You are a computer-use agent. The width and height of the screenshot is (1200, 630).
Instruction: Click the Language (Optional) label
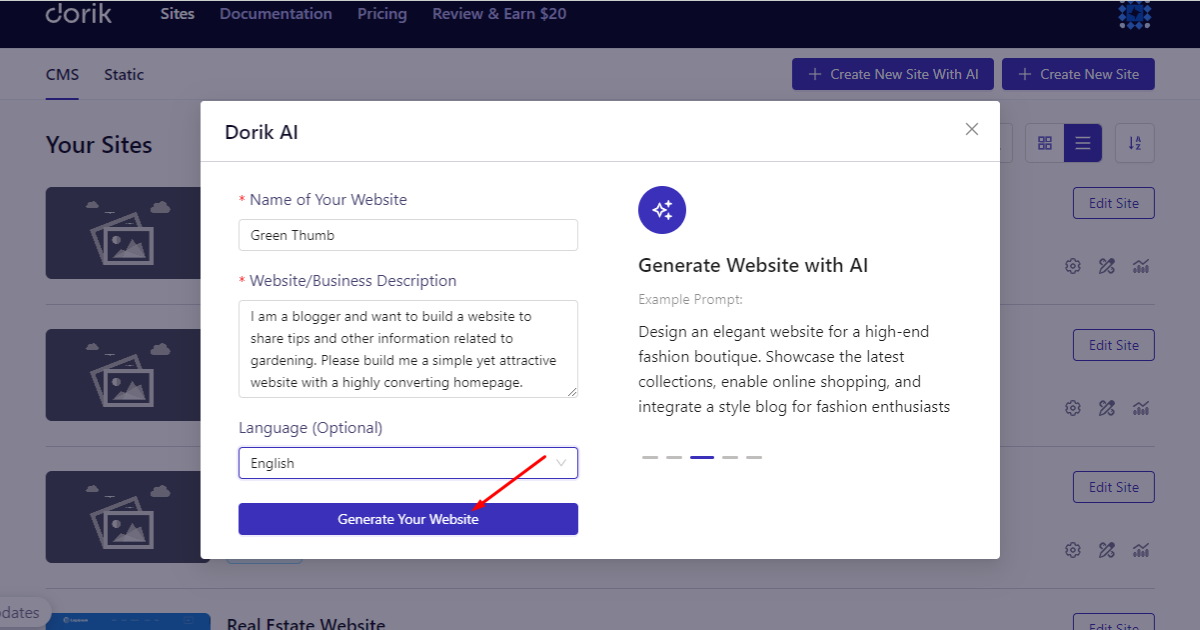[311, 428]
